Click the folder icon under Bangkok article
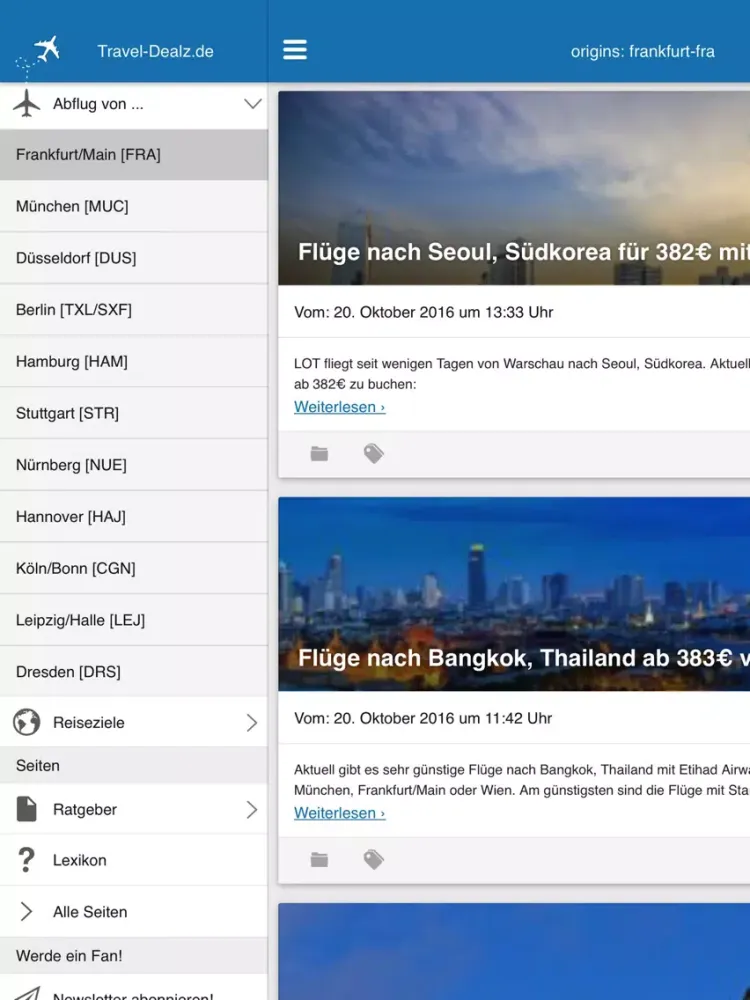 (319, 860)
